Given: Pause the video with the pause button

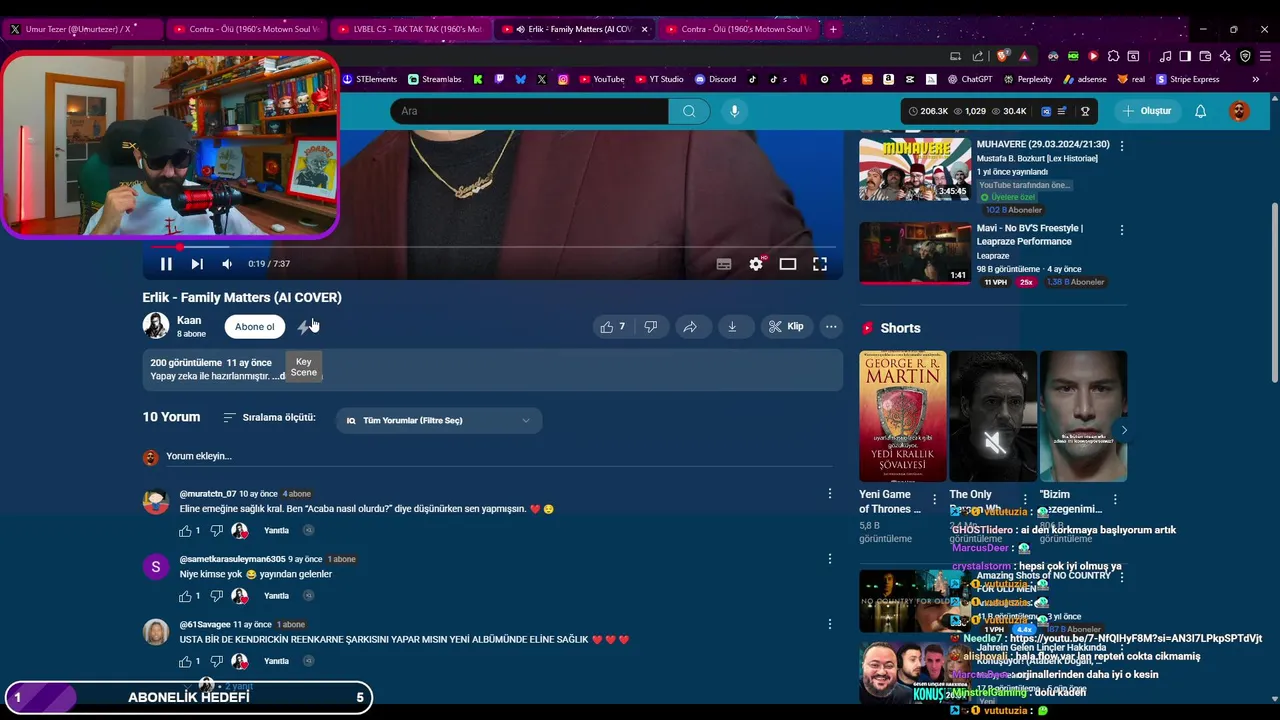Looking at the screenshot, I should pos(166,264).
